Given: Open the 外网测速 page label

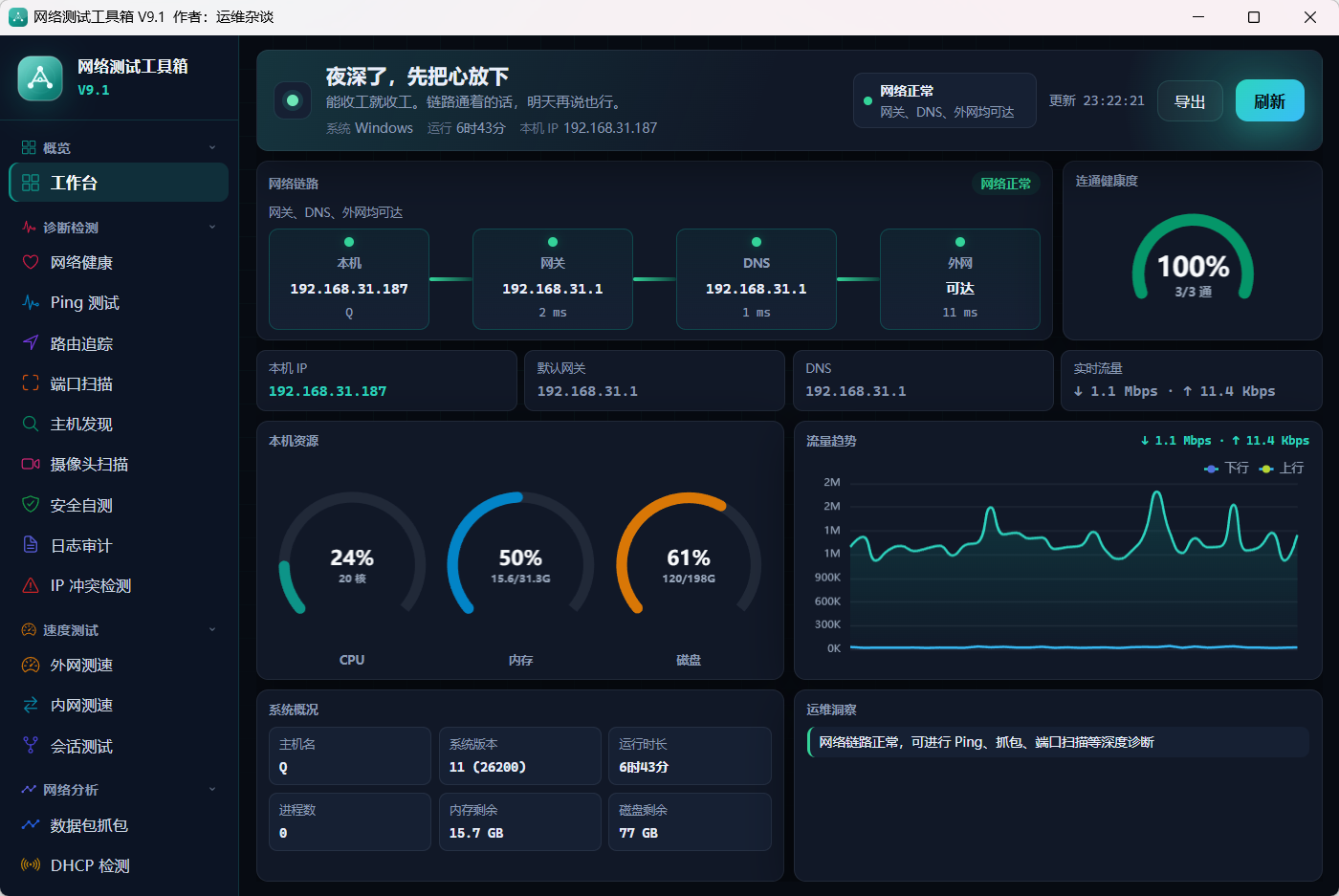Looking at the screenshot, I should [x=81, y=665].
